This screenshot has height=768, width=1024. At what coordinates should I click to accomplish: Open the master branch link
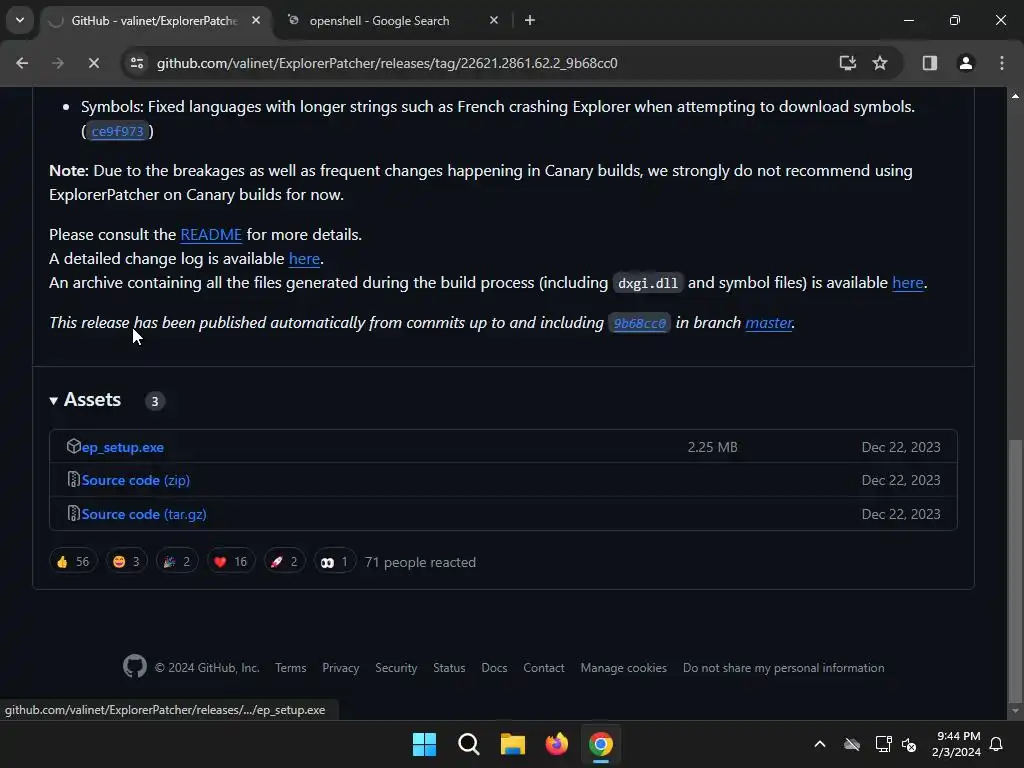pyautogui.click(x=769, y=323)
